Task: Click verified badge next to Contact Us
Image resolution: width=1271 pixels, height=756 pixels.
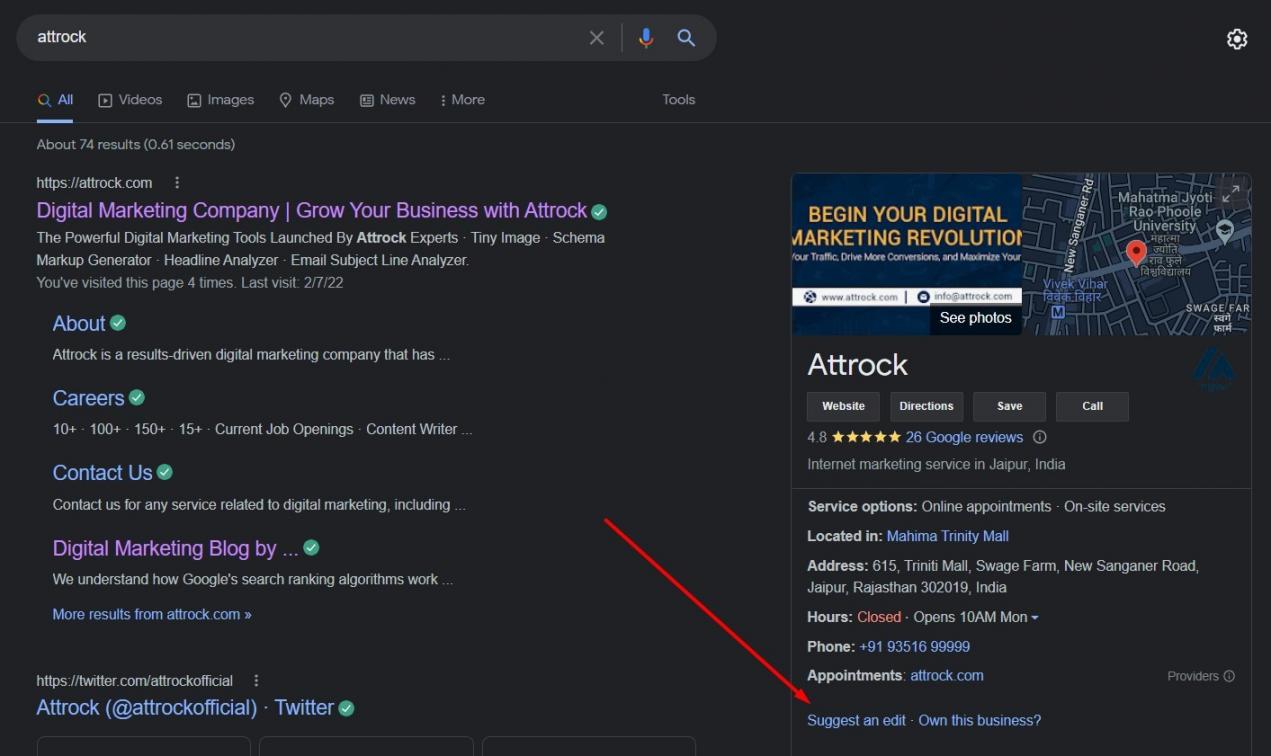Action: point(165,472)
